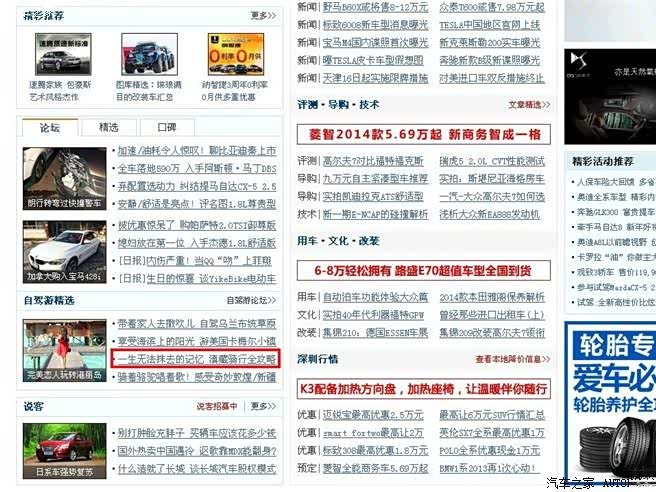Open 九万元自主紧凑型车推荐 link
The image size is (656, 492).
tap(375, 179)
